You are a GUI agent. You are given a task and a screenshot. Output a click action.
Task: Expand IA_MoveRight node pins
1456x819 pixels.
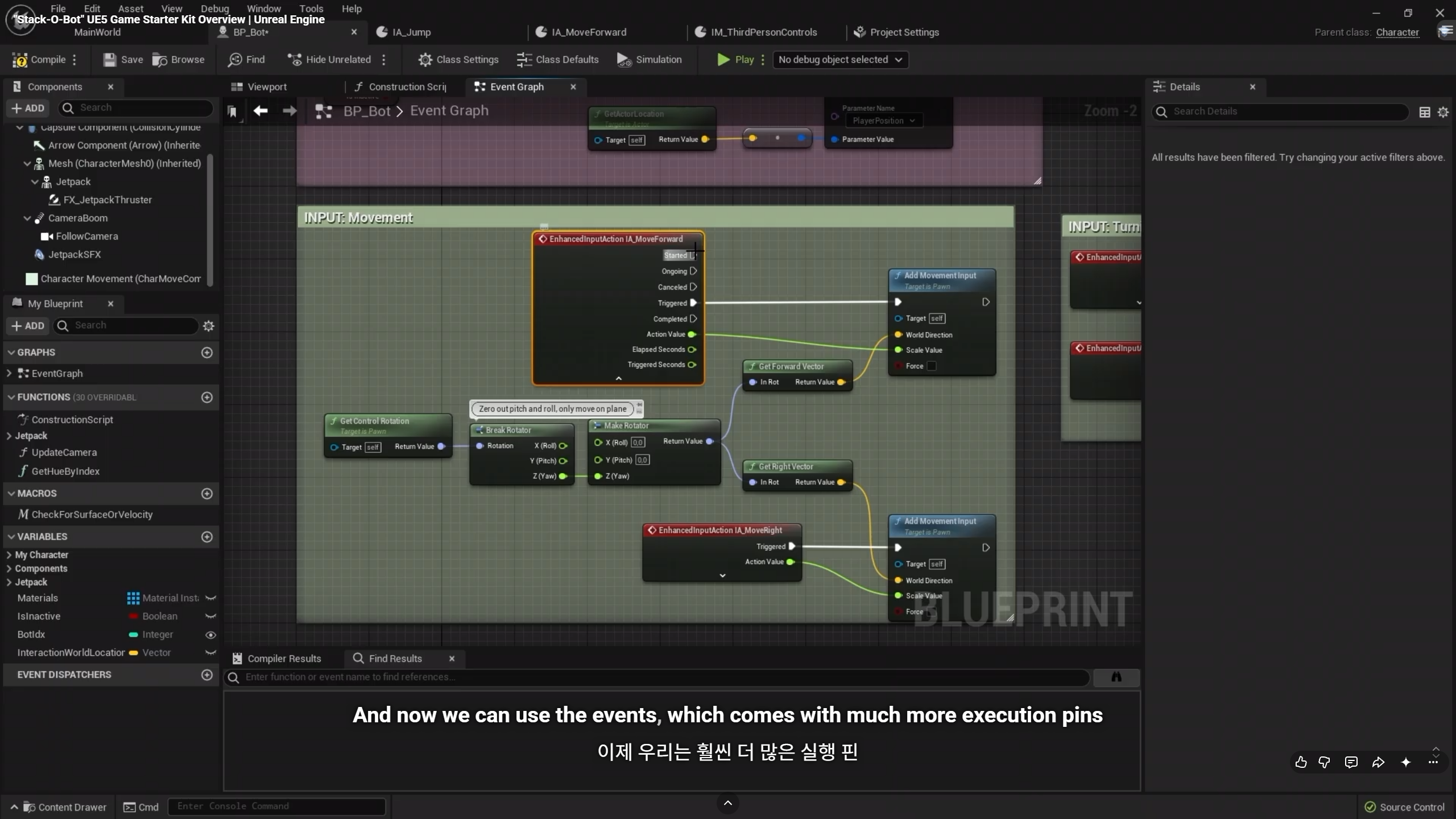coord(722,576)
